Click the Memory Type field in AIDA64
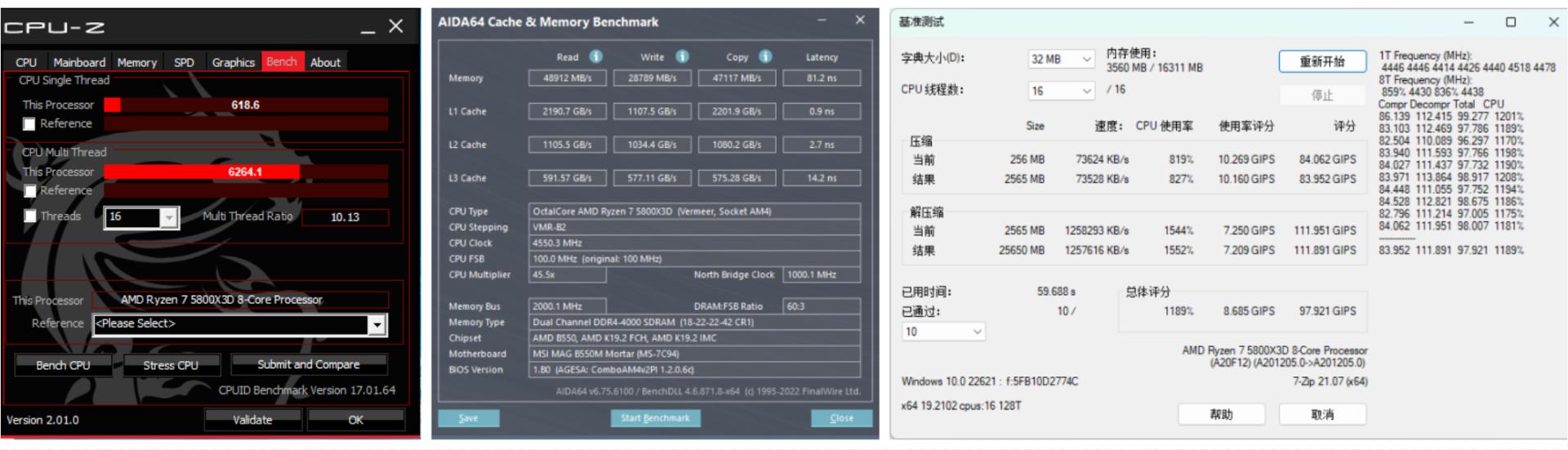This screenshot has height=450, width=1568. pyautogui.click(x=695, y=323)
